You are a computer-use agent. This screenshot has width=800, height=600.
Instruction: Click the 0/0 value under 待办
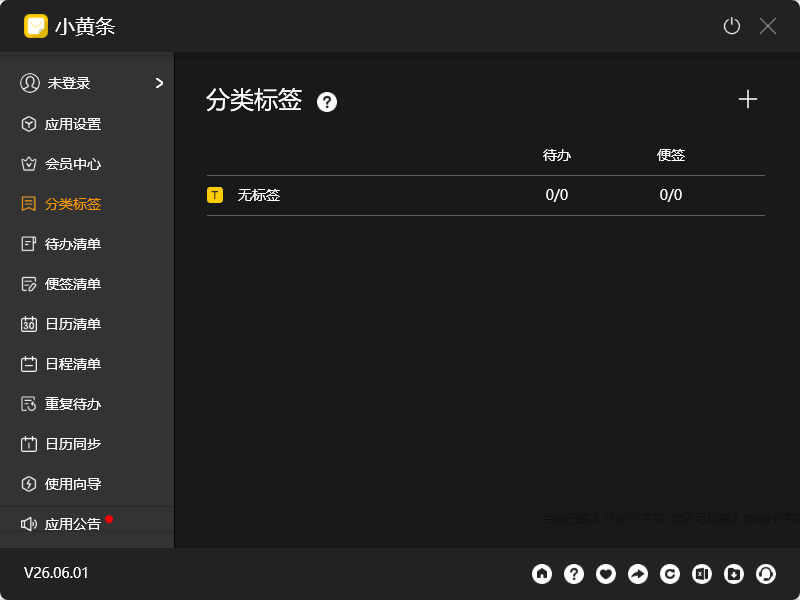click(557, 195)
